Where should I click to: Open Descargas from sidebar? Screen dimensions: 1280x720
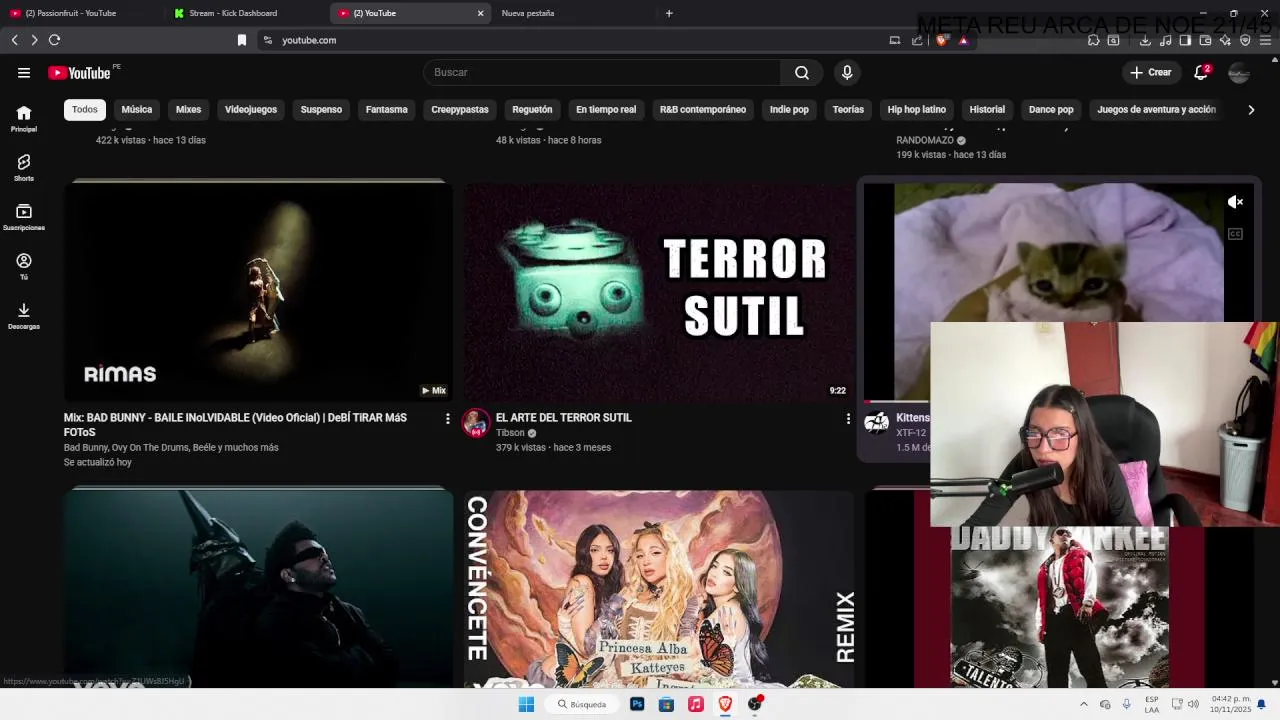pos(24,315)
